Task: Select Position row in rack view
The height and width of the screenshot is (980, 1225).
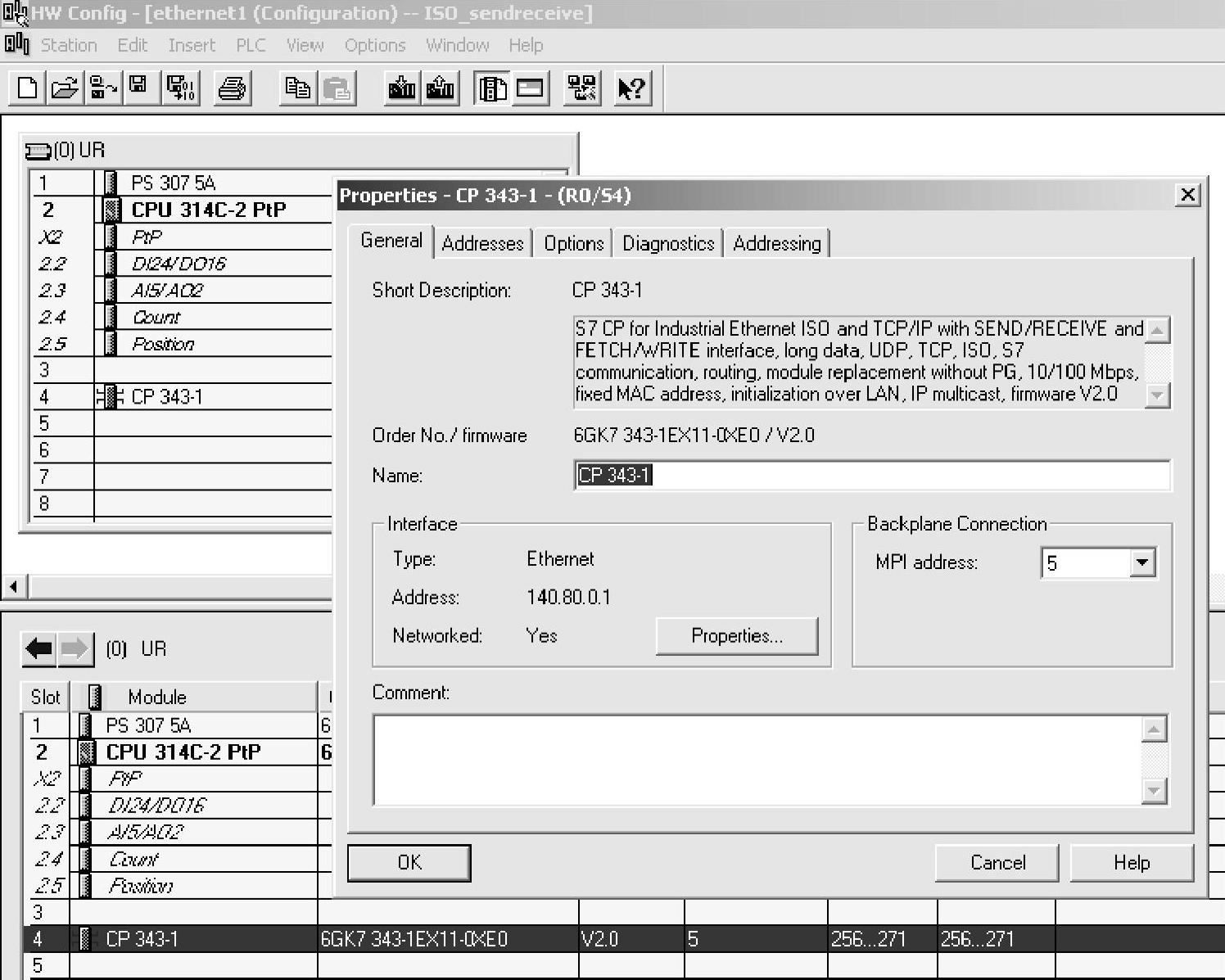Action: (x=163, y=344)
